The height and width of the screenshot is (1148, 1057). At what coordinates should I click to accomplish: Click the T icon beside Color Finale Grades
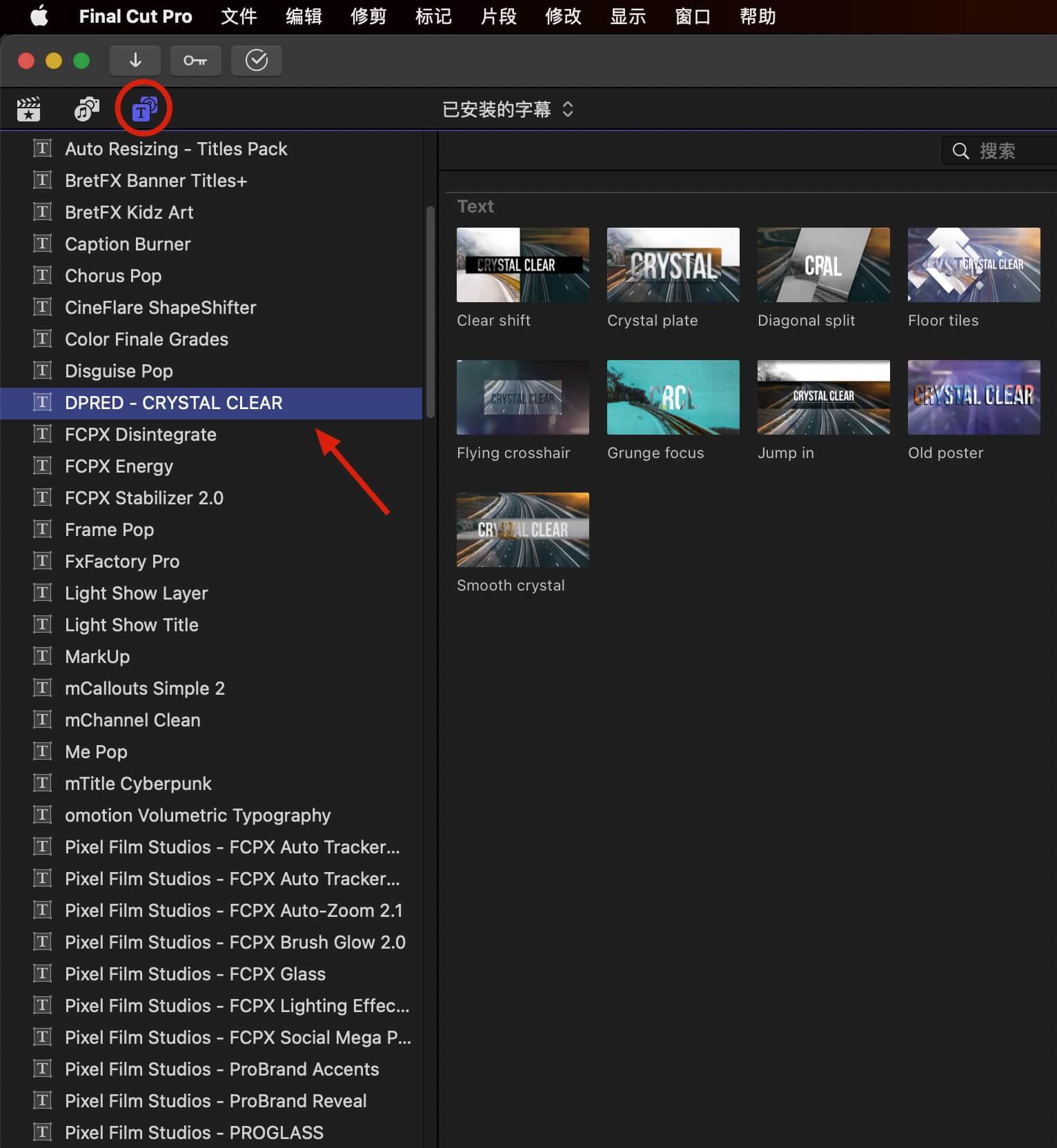point(43,339)
